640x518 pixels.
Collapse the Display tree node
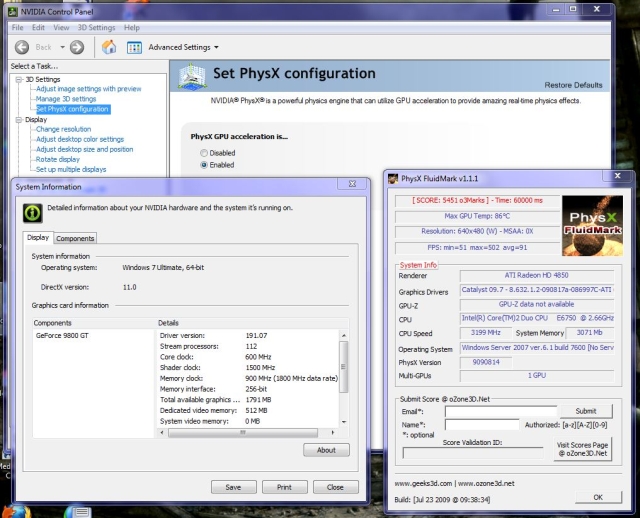[x=19, y=120]
